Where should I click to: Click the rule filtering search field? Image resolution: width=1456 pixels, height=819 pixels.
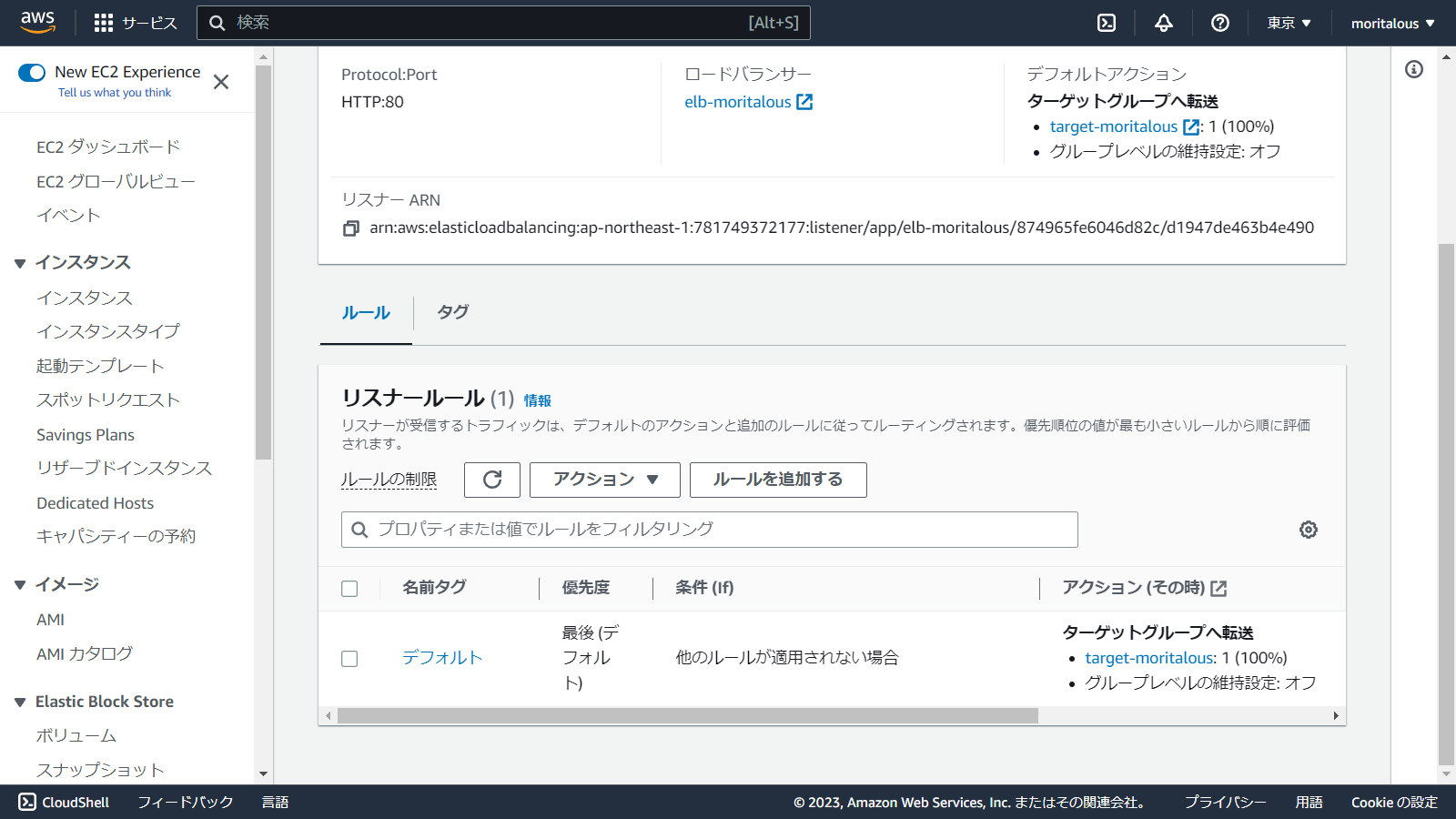point(709,529)
